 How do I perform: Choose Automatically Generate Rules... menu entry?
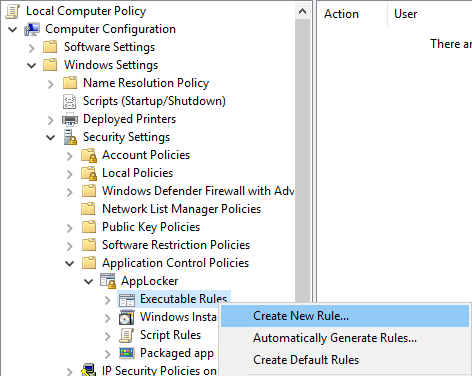point(345,338)
